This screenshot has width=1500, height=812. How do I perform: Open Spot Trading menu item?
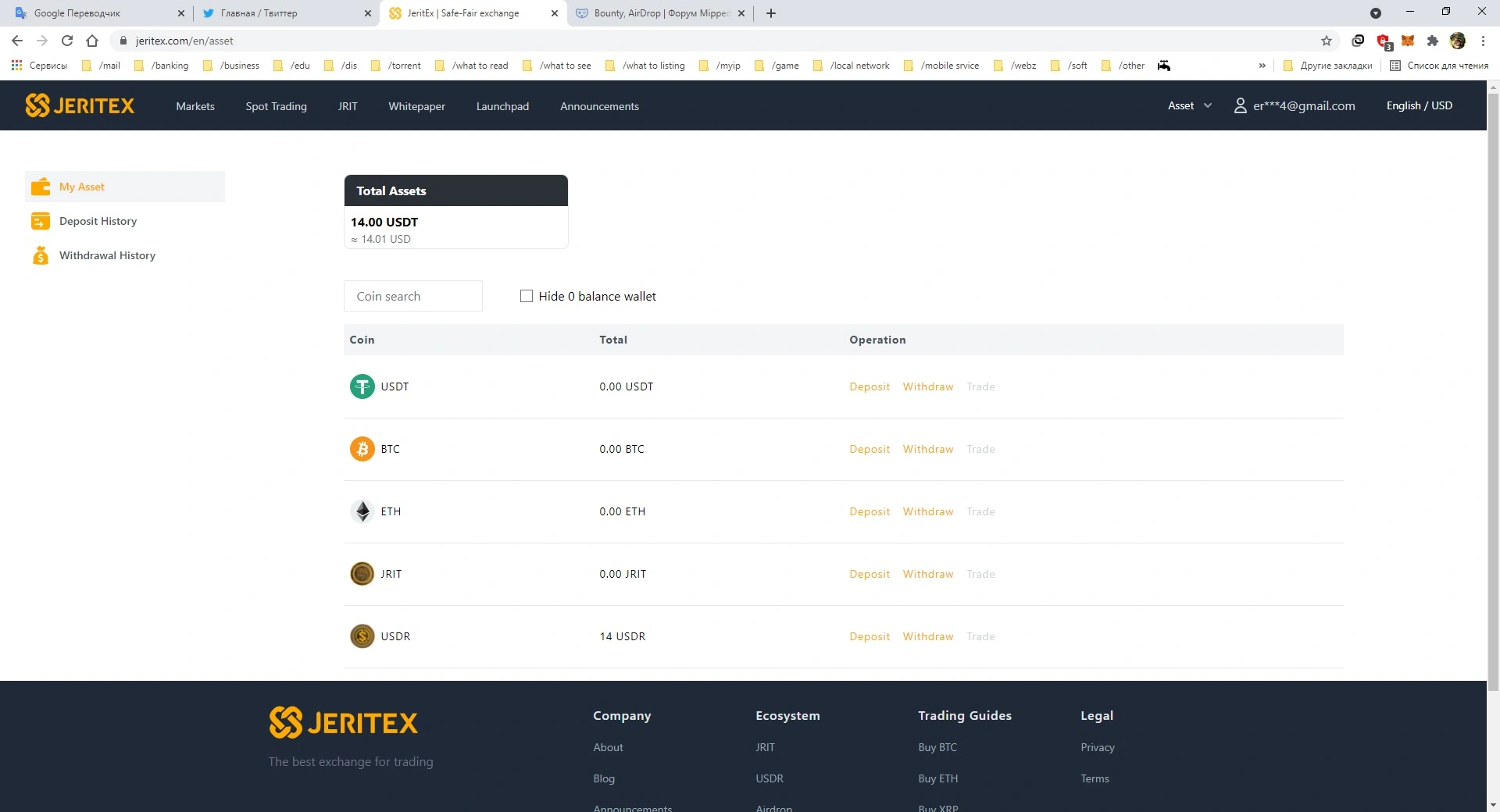(x=277, y=106)
